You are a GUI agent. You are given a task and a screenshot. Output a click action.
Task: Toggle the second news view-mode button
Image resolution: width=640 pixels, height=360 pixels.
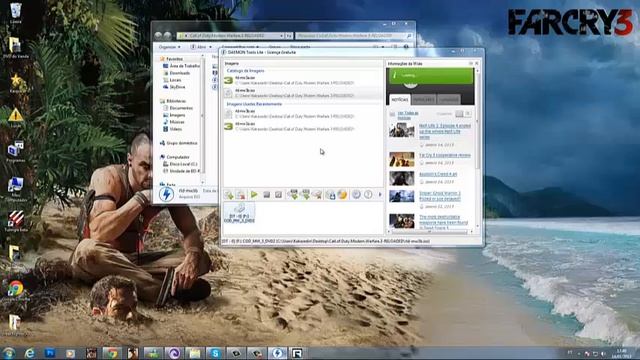click(468, 113)
